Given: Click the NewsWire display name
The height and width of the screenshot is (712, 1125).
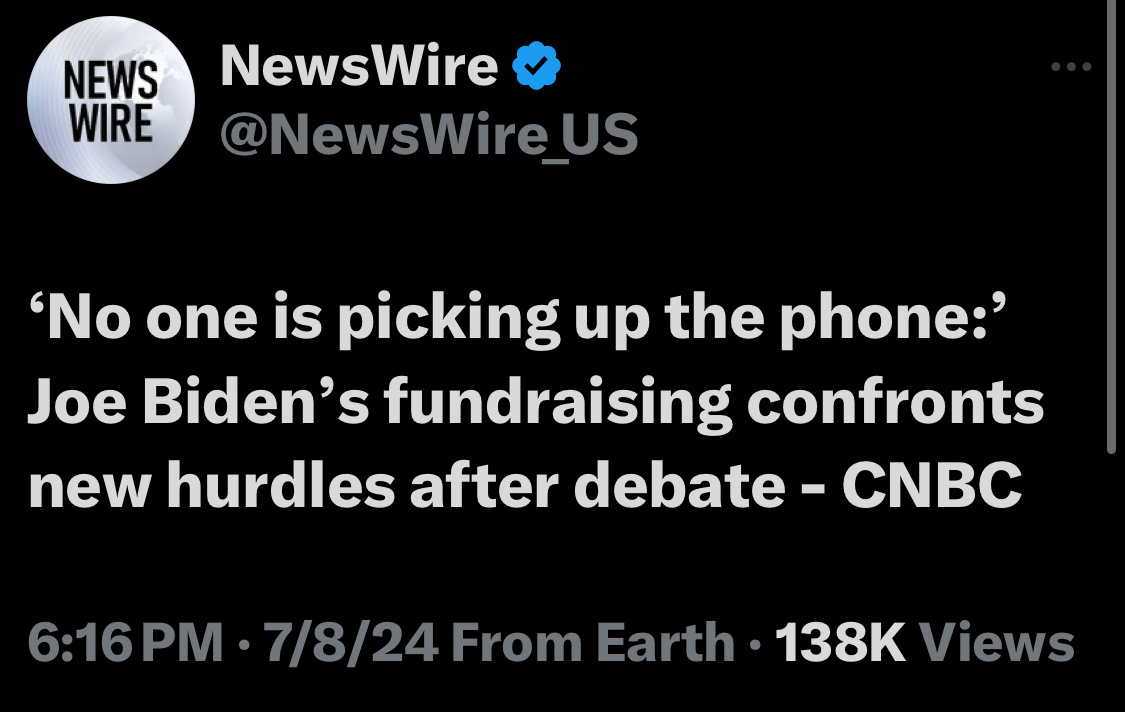Looking at the screenshot, I should pos(359,68).
